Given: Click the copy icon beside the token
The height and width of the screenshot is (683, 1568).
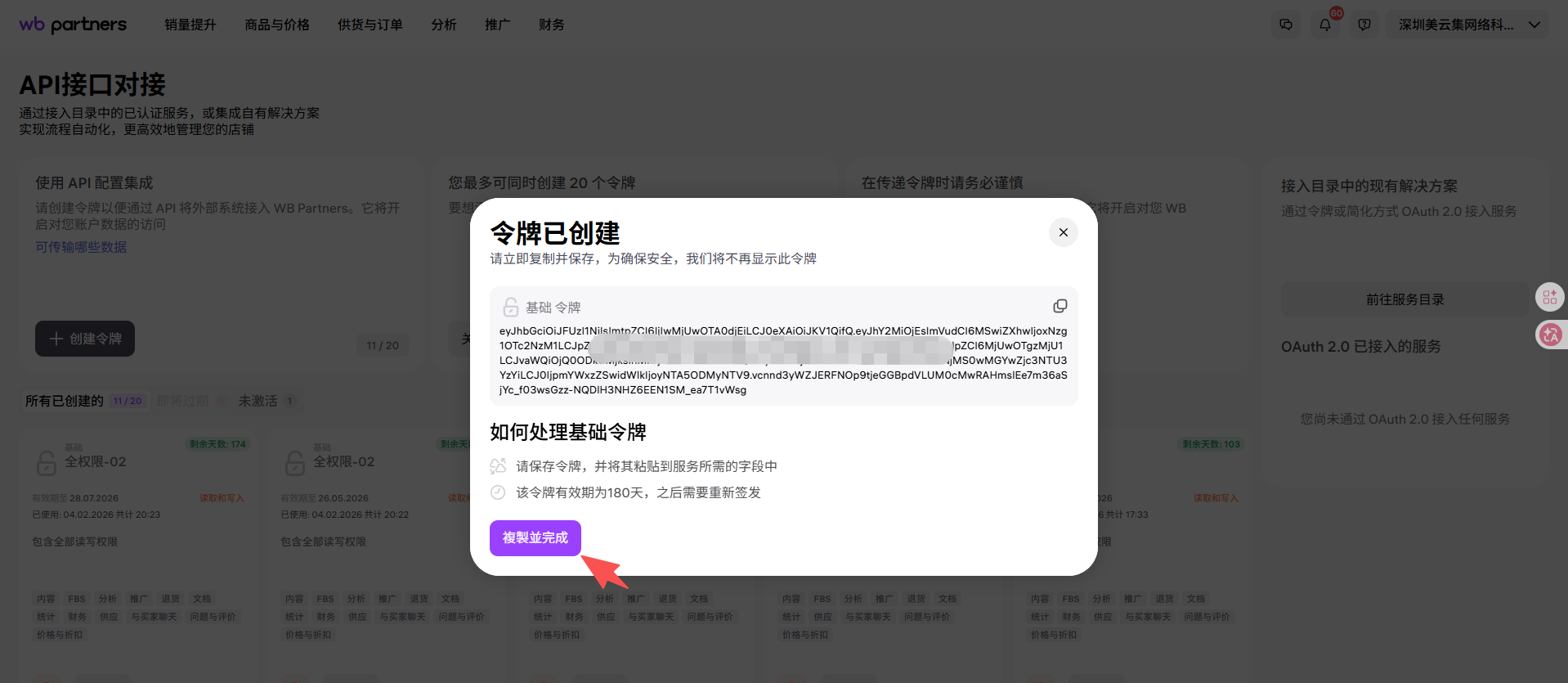Looking at the screenshot, I should [1060, 306].
